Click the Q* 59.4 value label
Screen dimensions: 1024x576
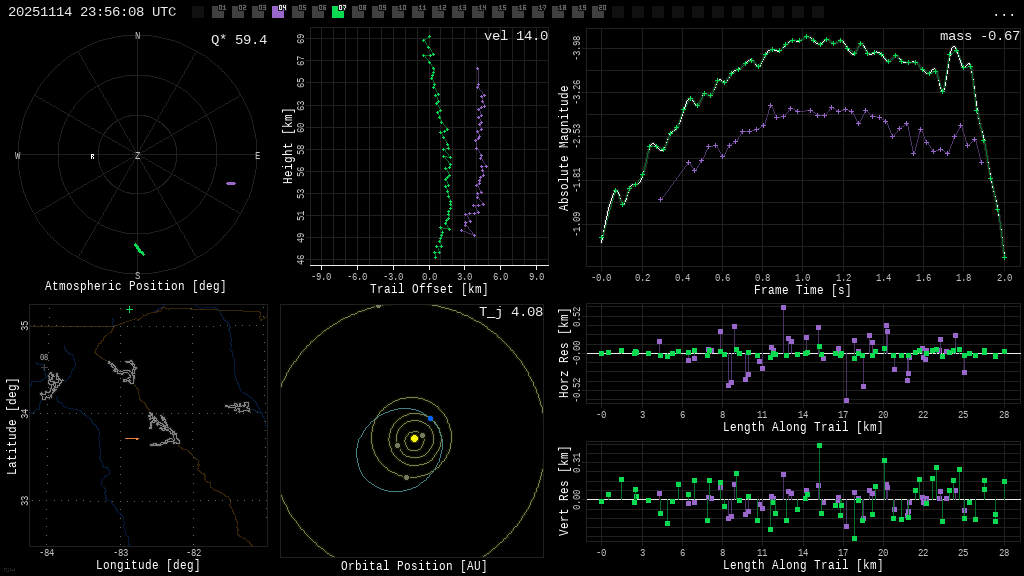pos(239,40)
